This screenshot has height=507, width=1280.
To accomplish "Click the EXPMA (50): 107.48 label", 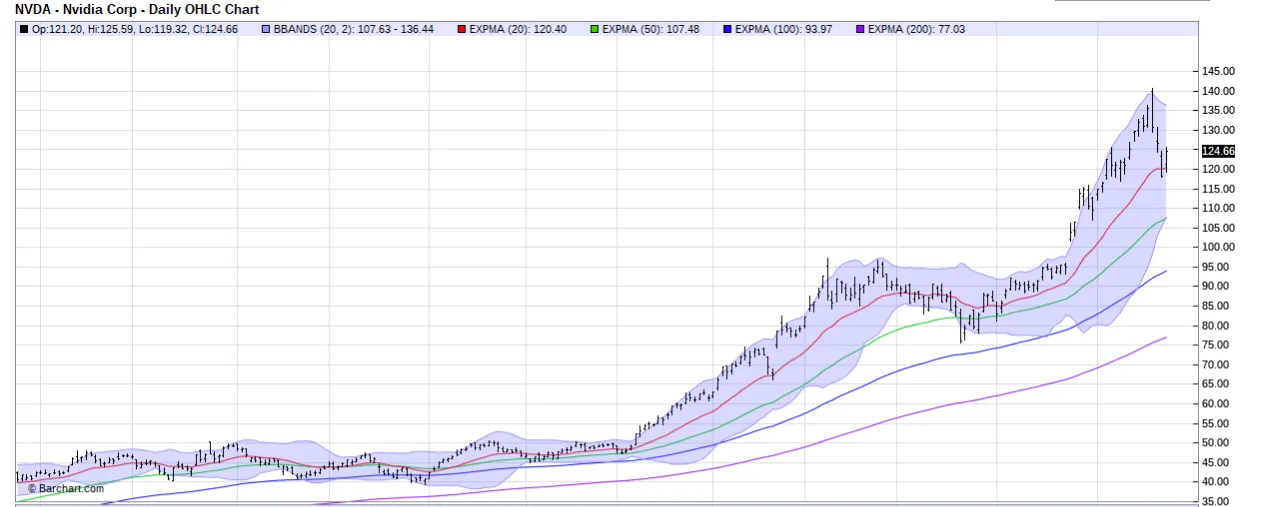I will click(651, 29).
